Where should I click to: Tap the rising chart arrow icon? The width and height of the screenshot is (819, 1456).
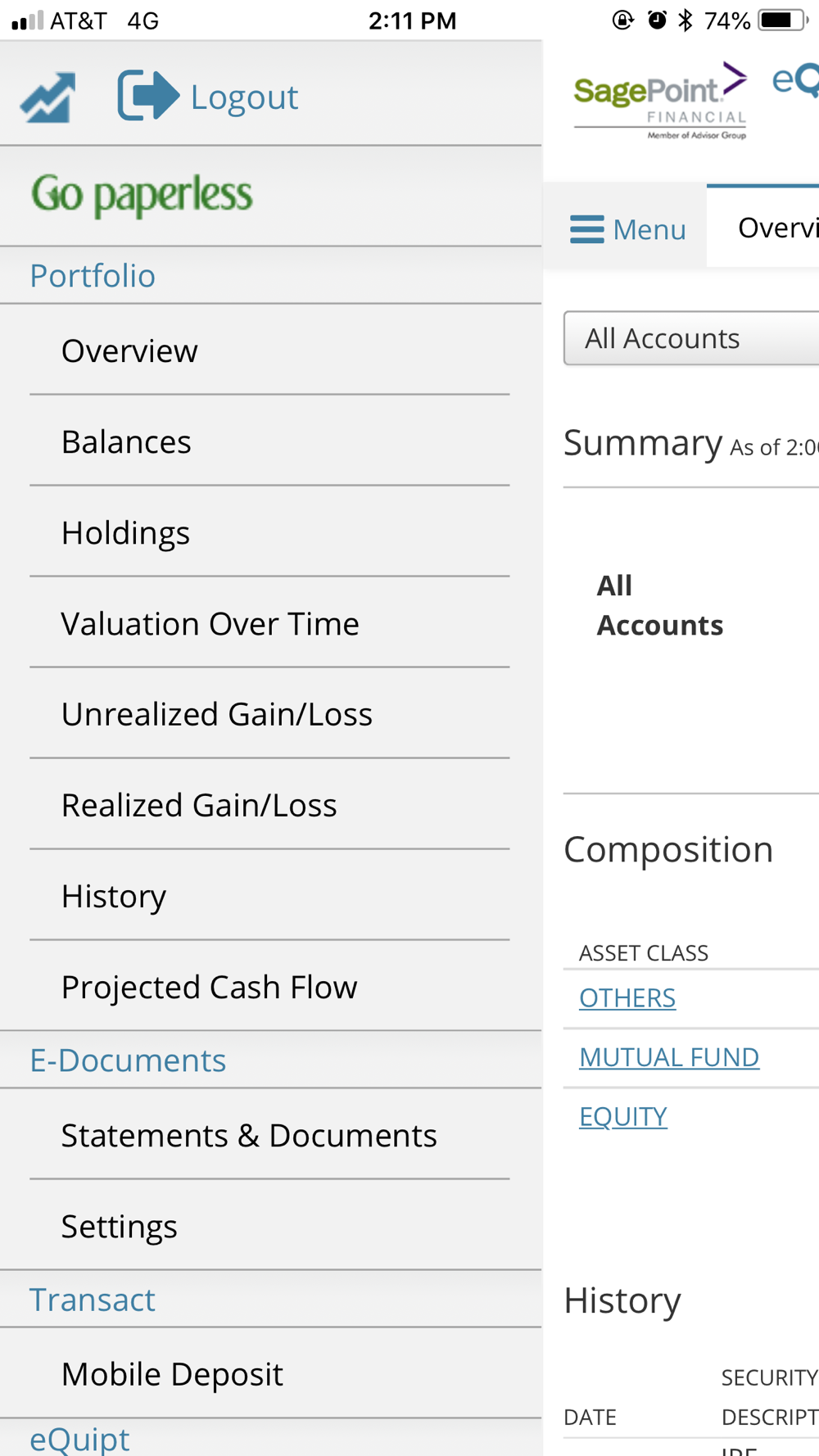(x=48, y=97)
